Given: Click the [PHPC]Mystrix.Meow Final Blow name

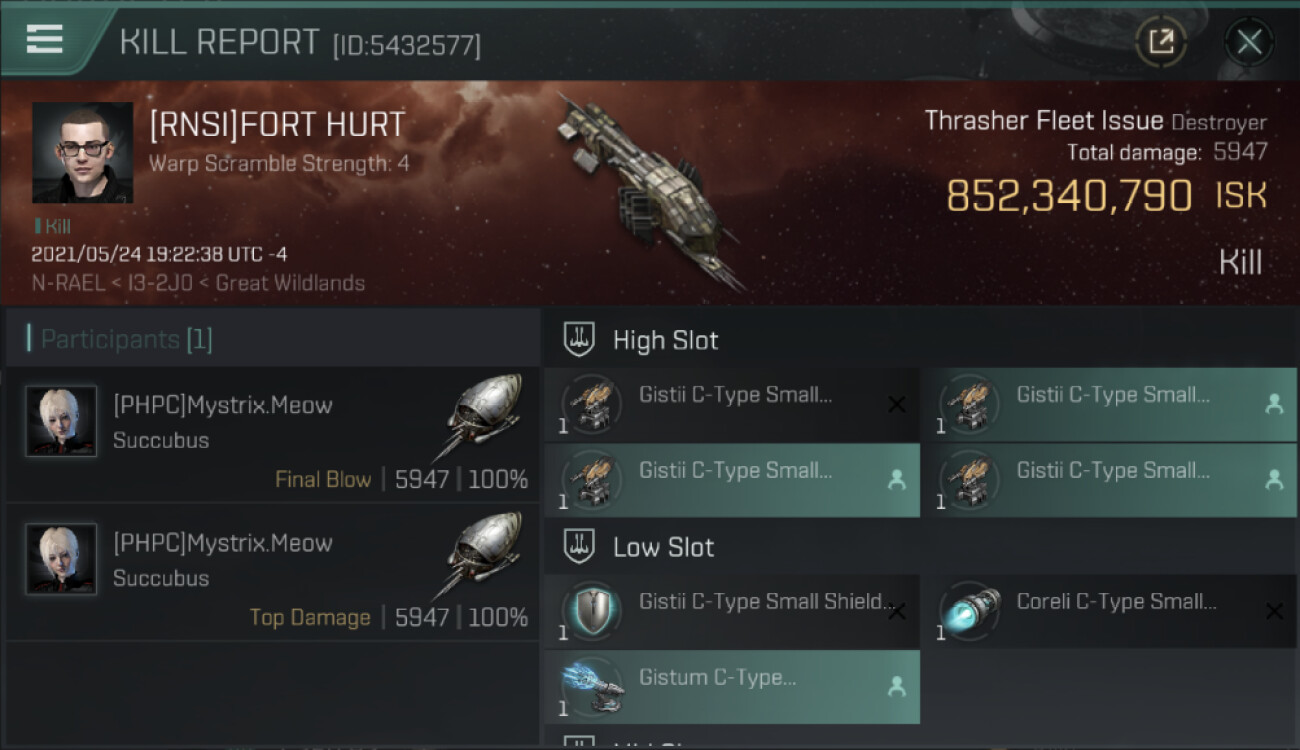Looking at the screenshot, I should point(222,405).
